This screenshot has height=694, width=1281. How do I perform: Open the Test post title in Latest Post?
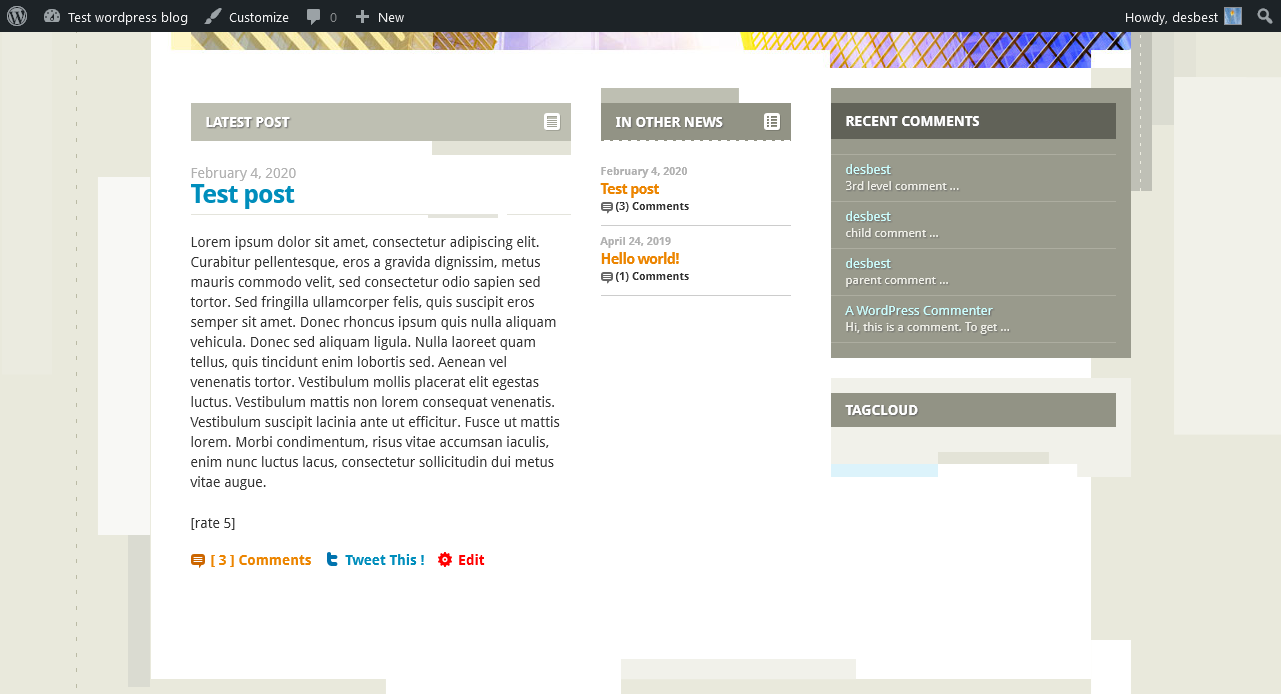(242, 194)
